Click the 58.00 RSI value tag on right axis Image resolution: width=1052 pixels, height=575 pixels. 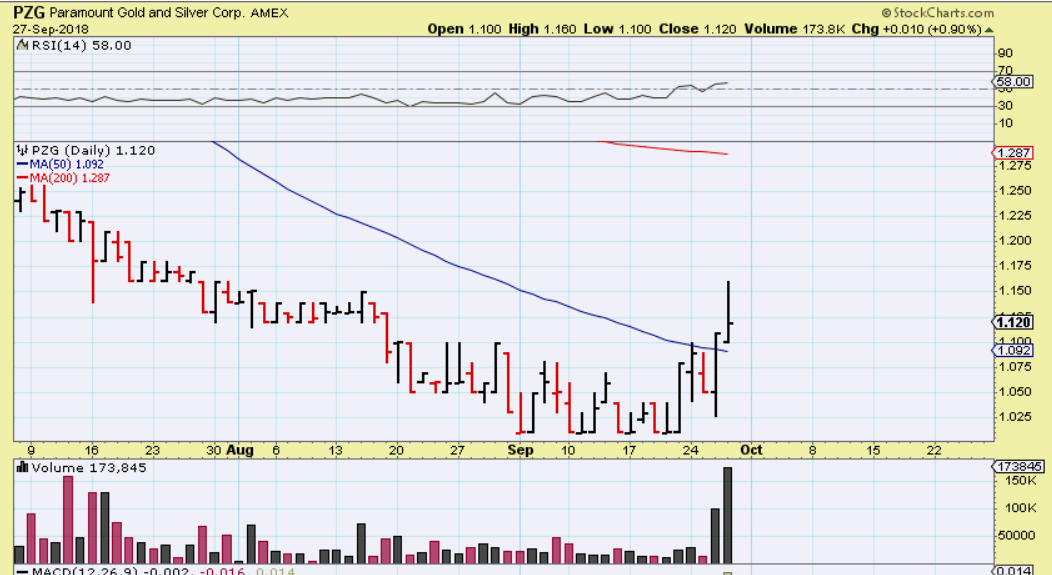coord(1013,82)
